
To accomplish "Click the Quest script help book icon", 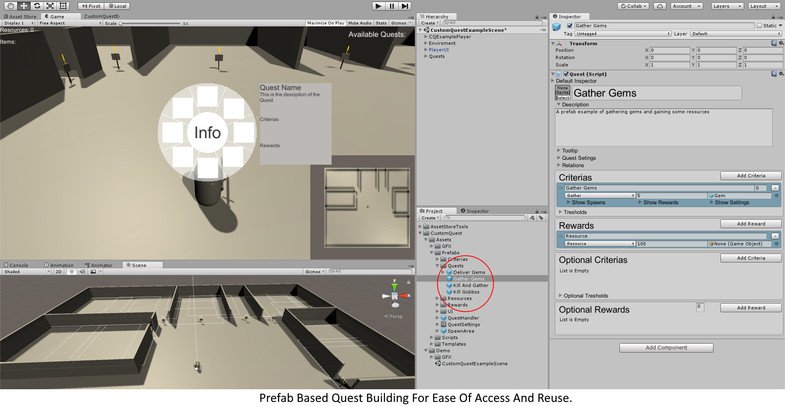I will 774,74.
